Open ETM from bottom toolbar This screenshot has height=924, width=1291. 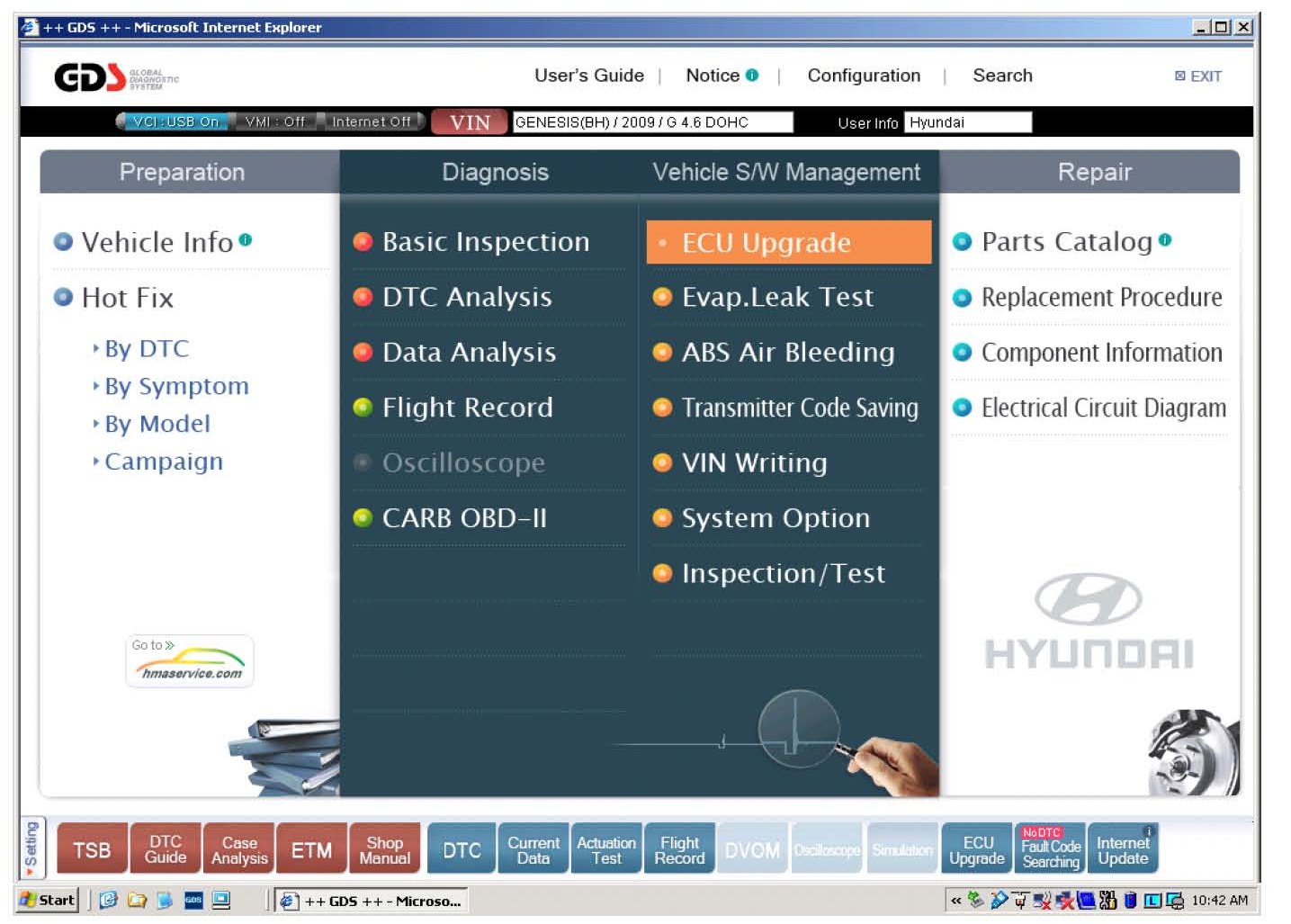click(311, 849)
